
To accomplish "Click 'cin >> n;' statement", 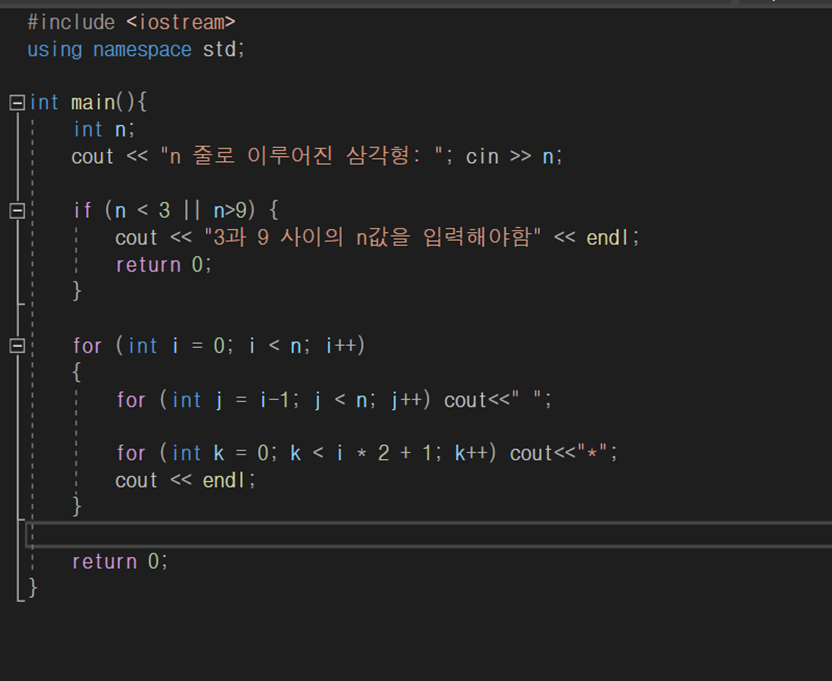I will (x=514, y=157).
